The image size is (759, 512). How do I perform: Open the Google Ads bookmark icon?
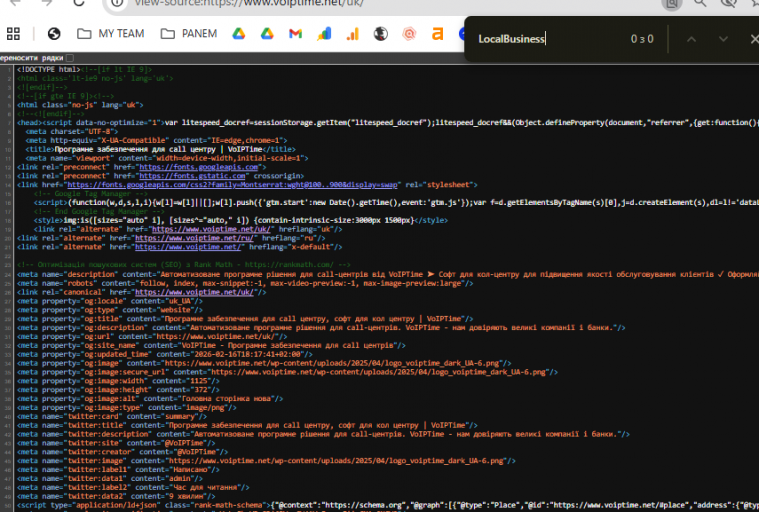coord(324,33)
